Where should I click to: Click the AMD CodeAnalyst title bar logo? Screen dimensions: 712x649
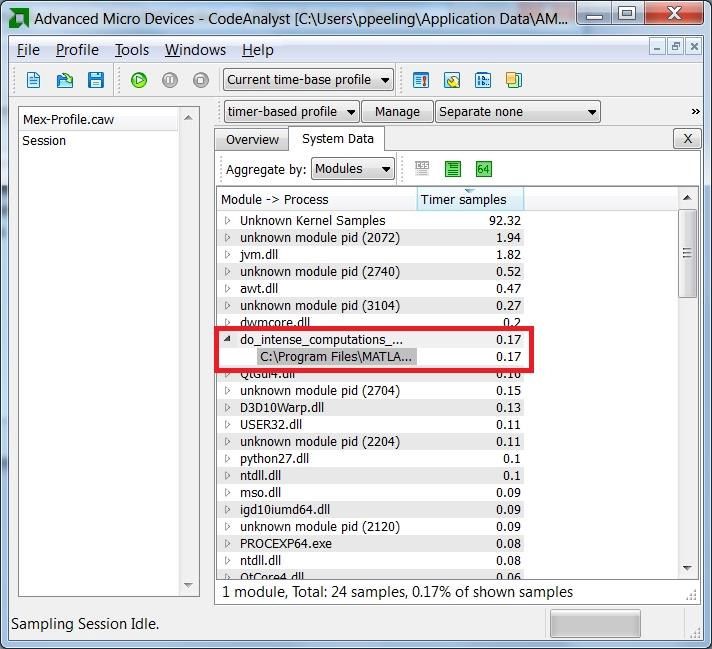click(19, 18)
